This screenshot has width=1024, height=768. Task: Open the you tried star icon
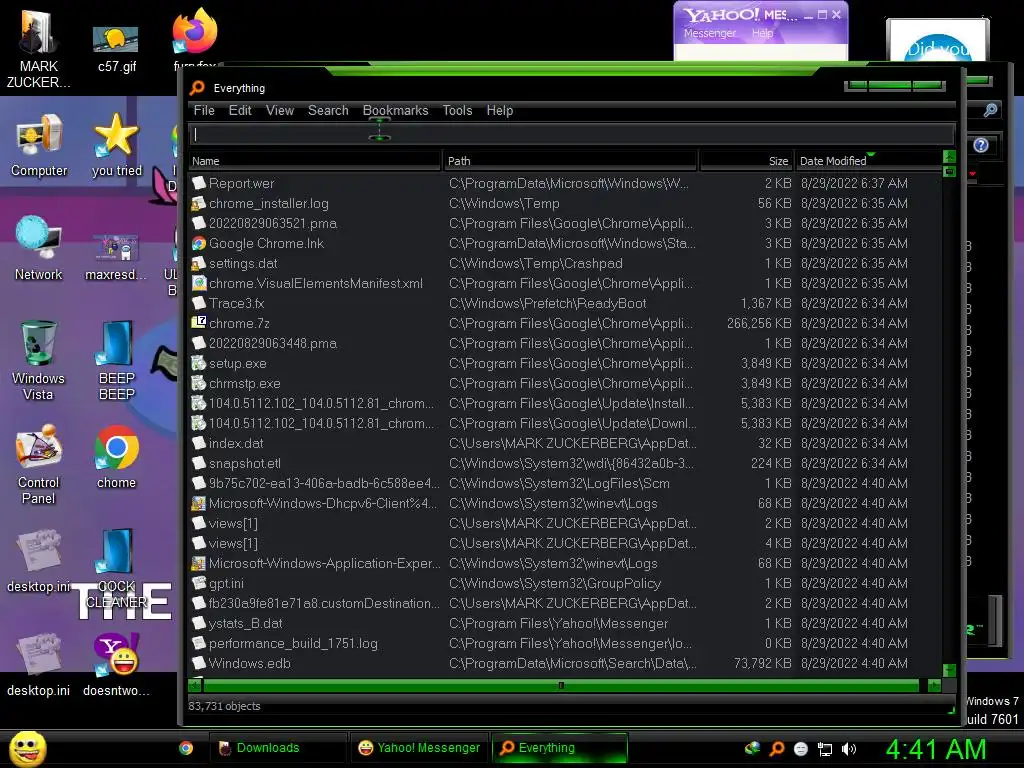click(x=116, y=145)
